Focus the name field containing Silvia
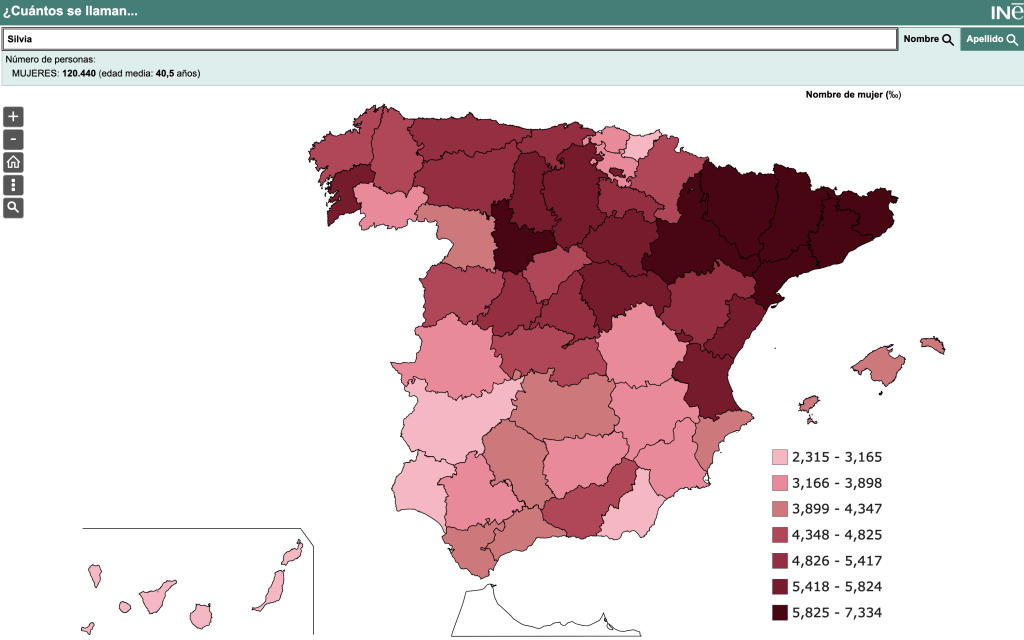1024x640 pixels. coord(449,39)
